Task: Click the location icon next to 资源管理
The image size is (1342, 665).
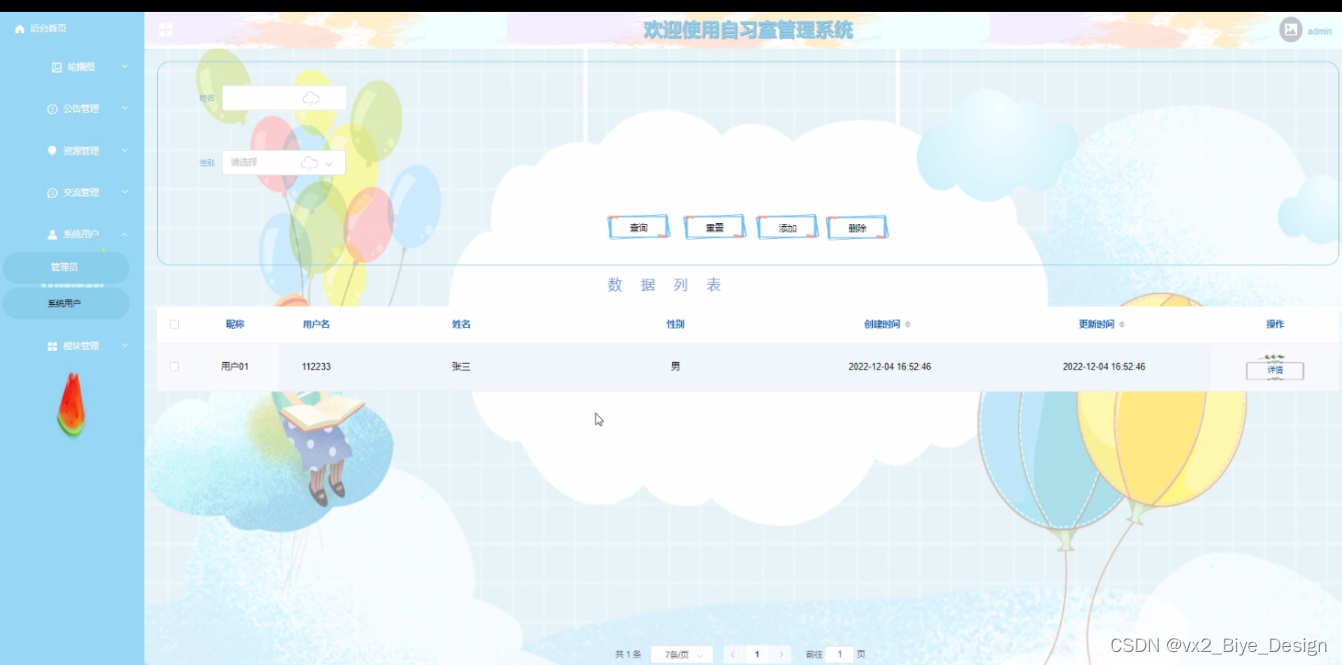Action: point(52,151)
